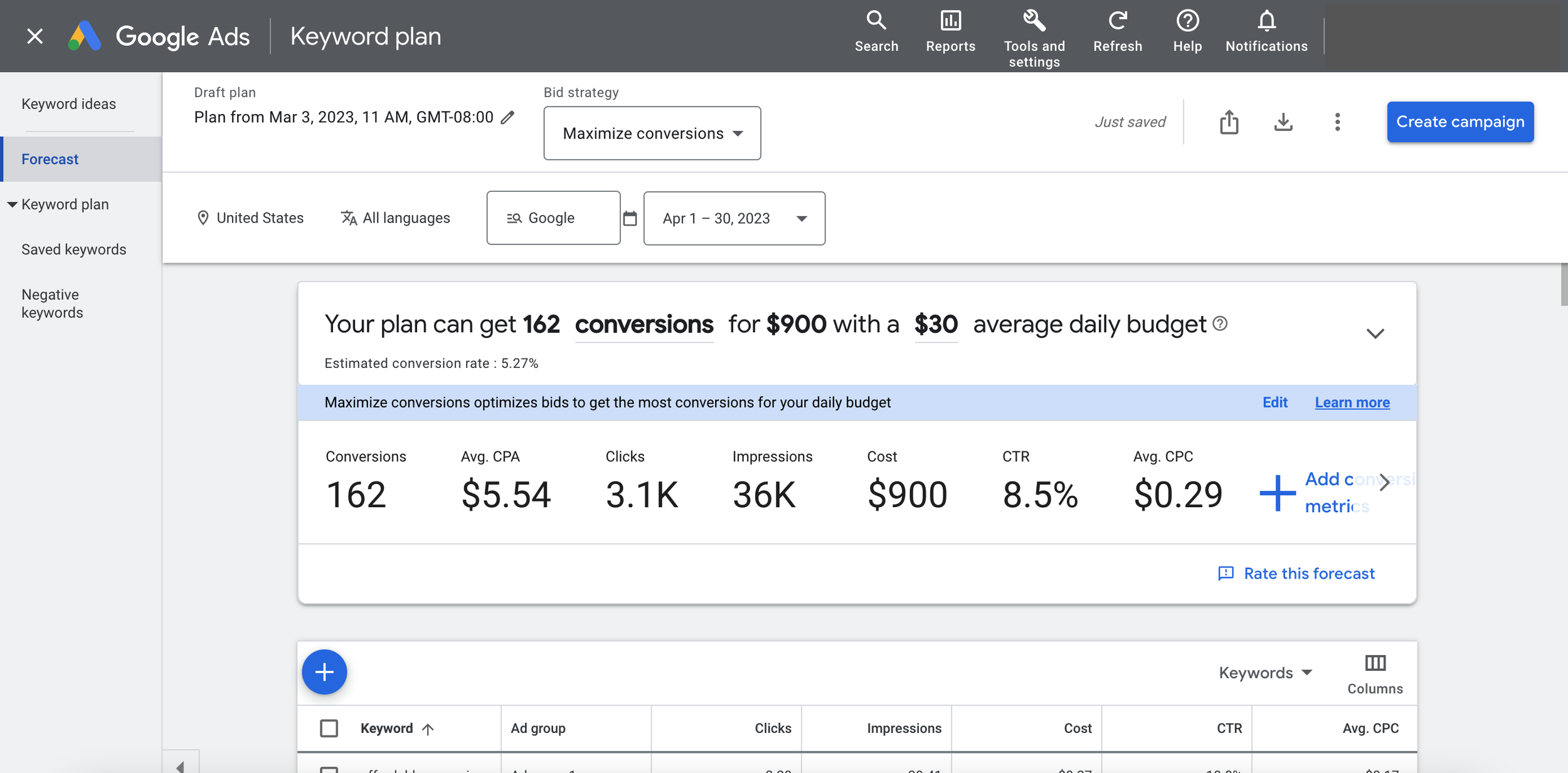Click the download plan icon
Screen dimensions: 1568x773
tap(1283, 122)
